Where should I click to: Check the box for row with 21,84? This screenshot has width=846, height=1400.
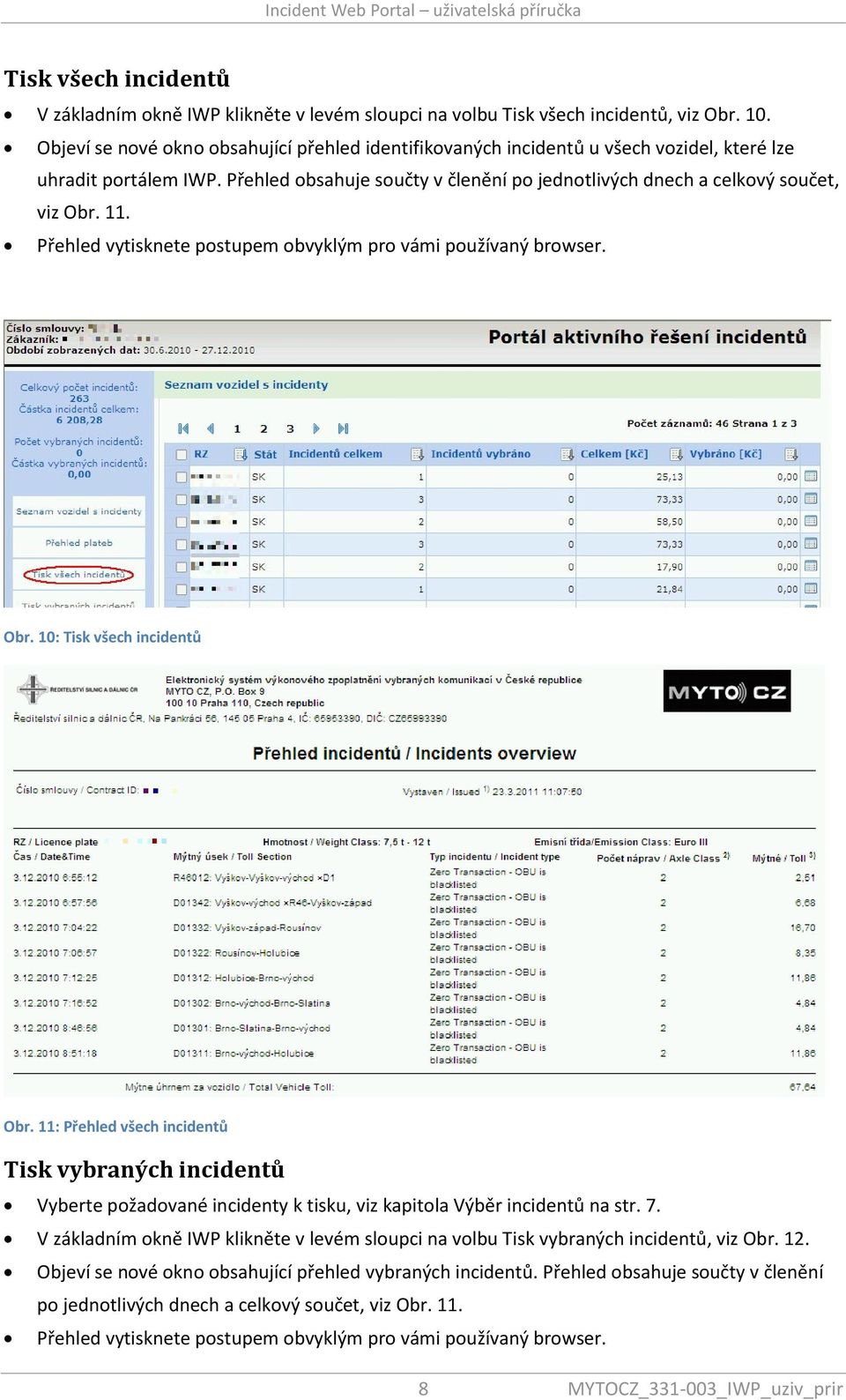point(182,589)
